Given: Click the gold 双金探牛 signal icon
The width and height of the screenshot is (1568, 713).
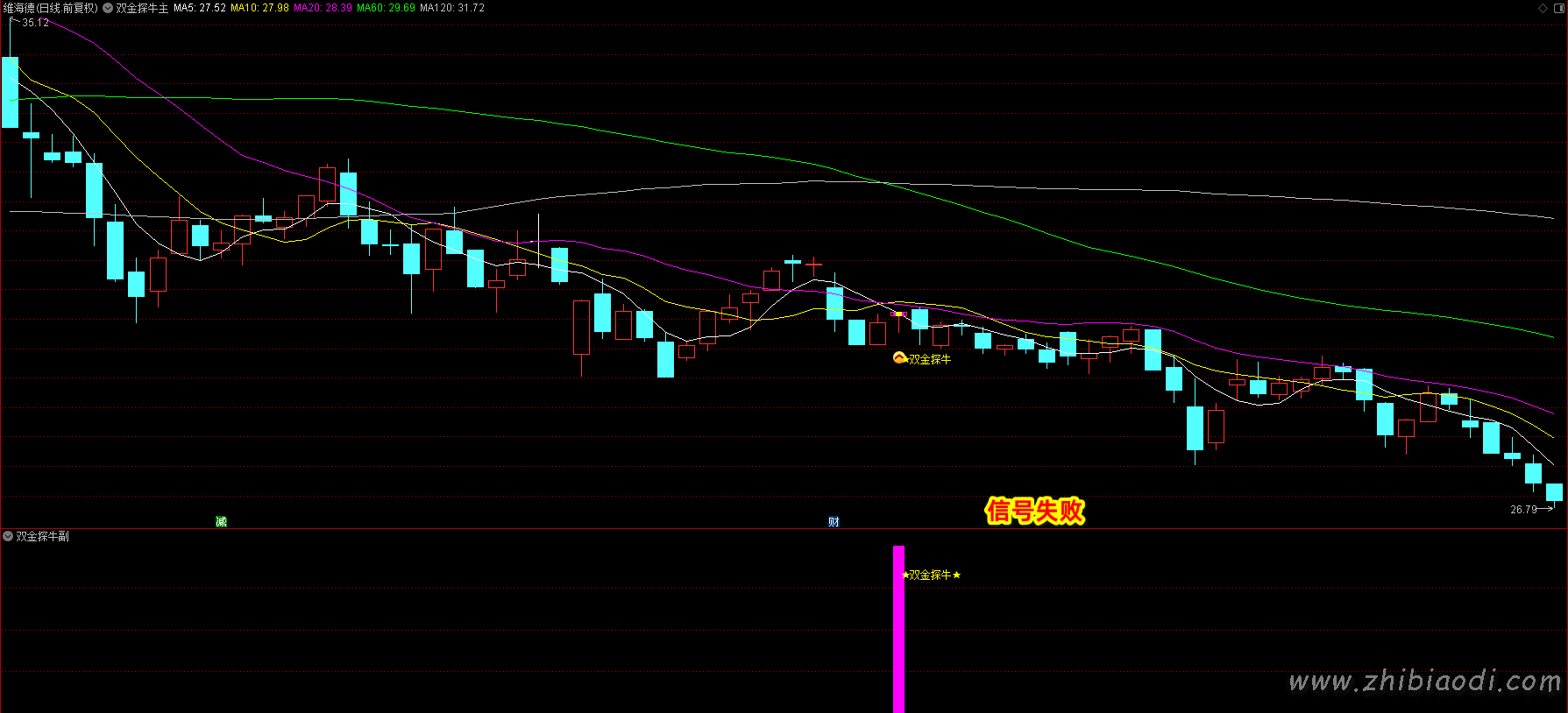Looking at the screenshot, I should (x=899, y=357).
